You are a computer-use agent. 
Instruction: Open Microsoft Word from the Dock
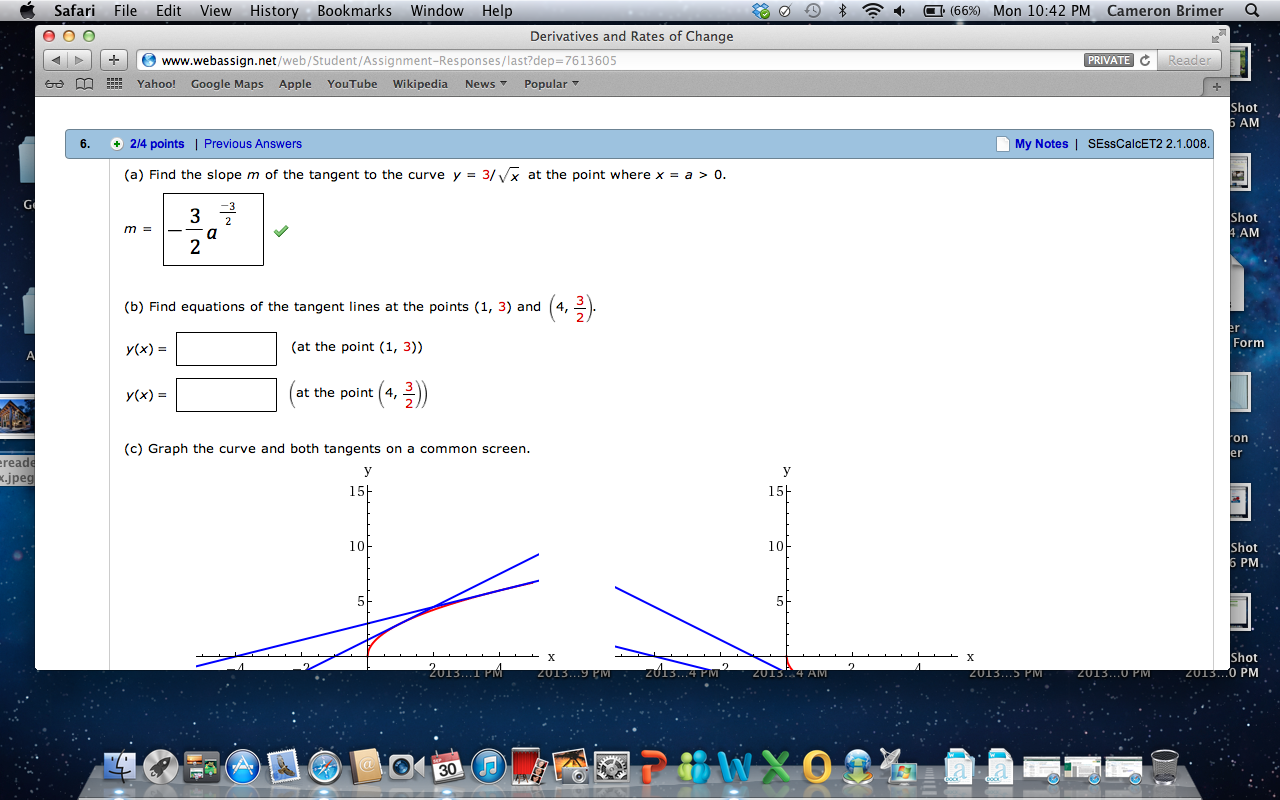tap(736, 768)
